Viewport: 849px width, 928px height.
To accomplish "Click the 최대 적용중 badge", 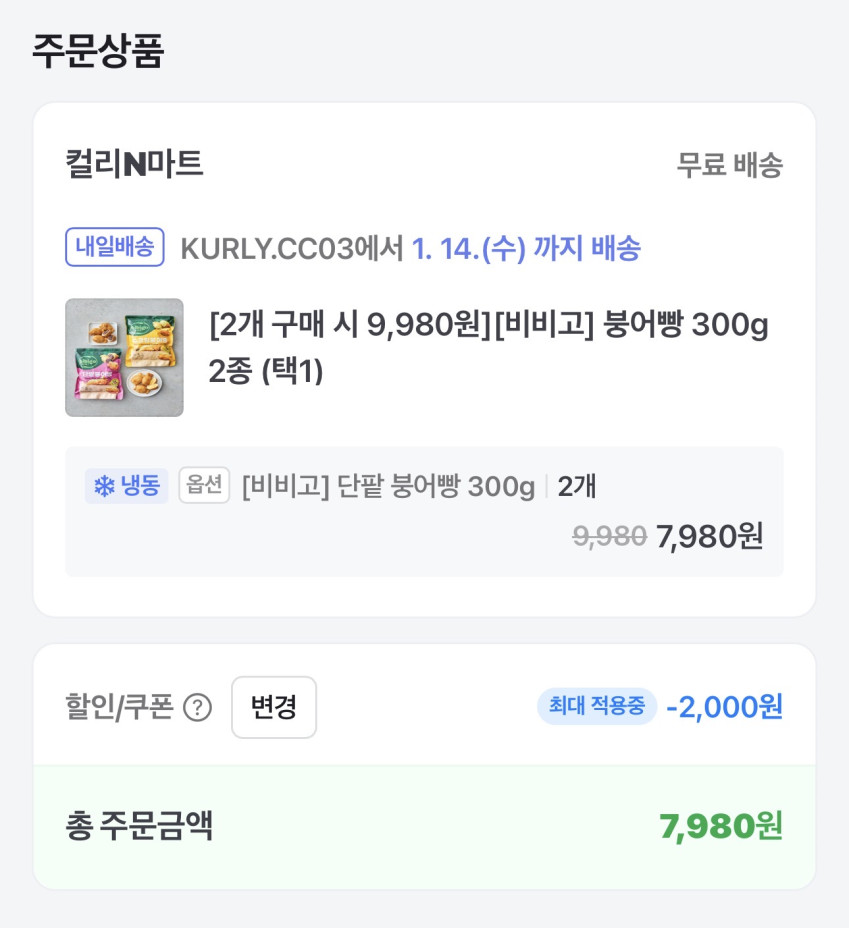I will (597, 707).
